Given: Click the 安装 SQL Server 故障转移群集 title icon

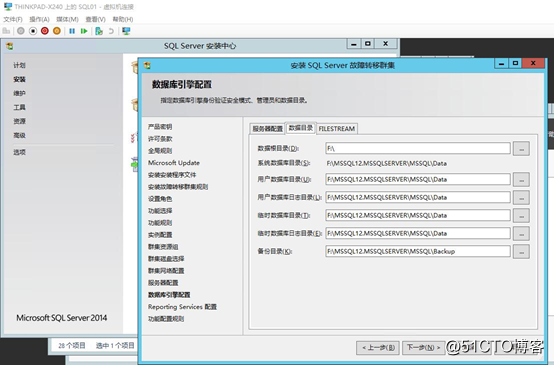Looking at the screenshot, I should pos(147,65).
